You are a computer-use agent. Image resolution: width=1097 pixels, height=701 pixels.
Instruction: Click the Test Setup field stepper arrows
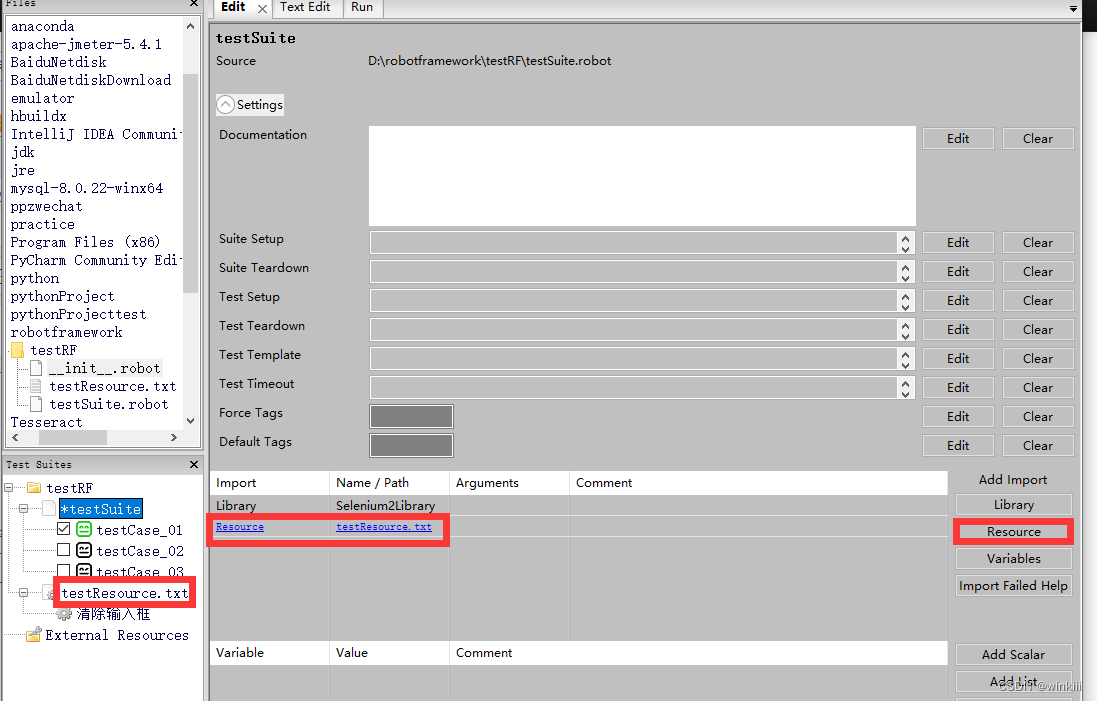tap(905, 301)
